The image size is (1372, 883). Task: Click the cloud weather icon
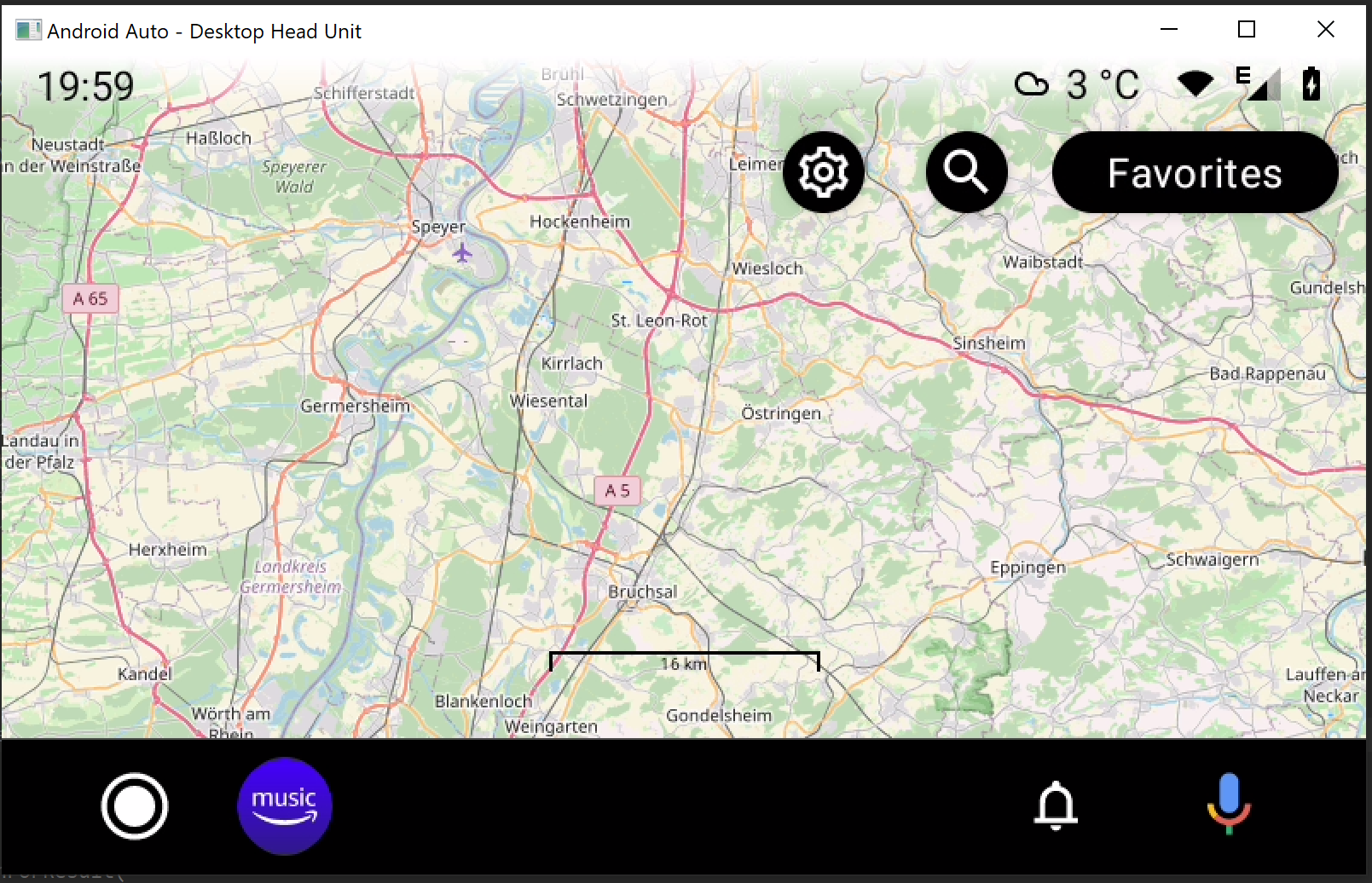pyautogui.click(x=1032, y=83)
